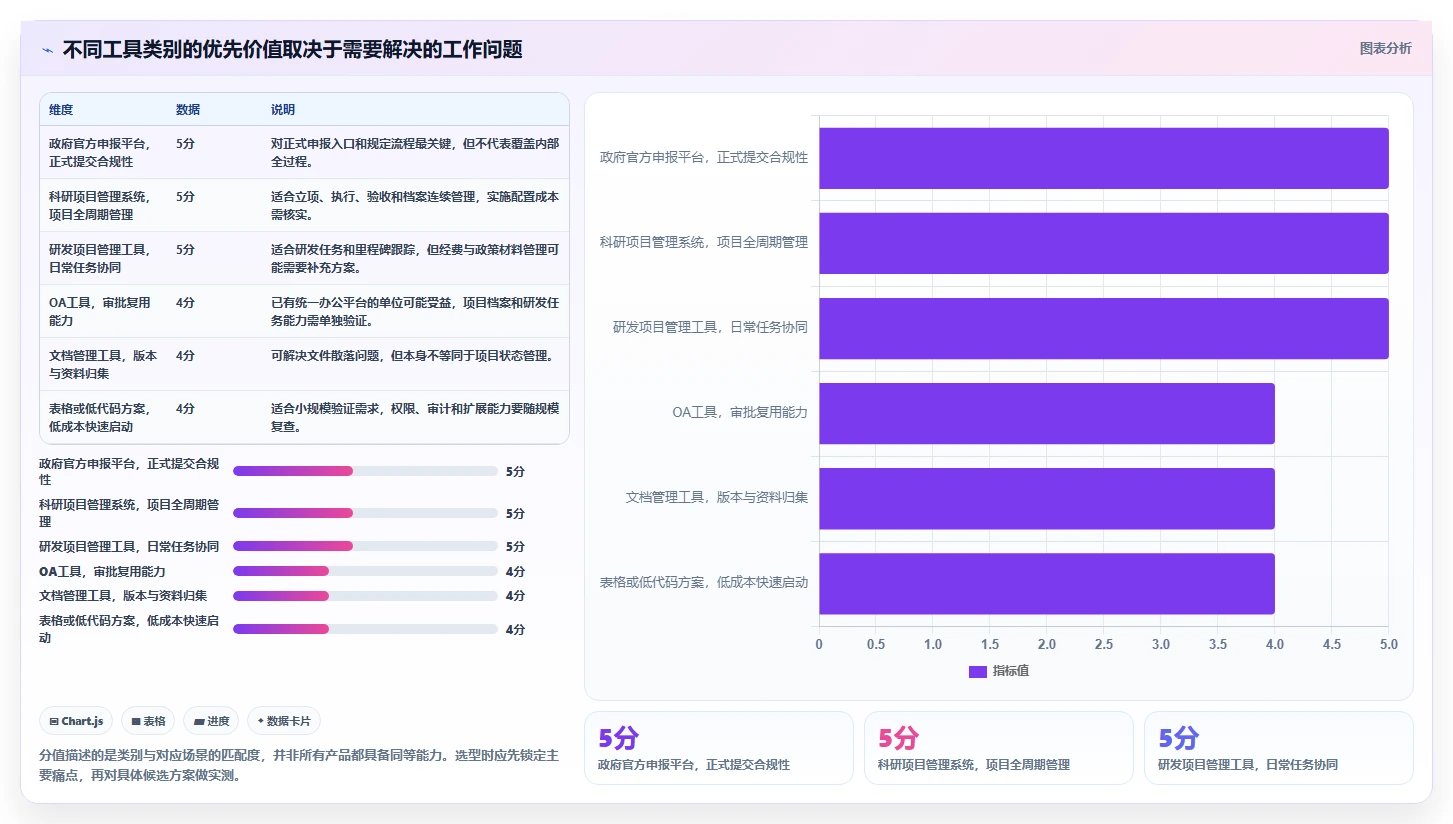Select the 数据卡片 tag pill
This screenshot has height=824, width=1453.
(284, 721)
